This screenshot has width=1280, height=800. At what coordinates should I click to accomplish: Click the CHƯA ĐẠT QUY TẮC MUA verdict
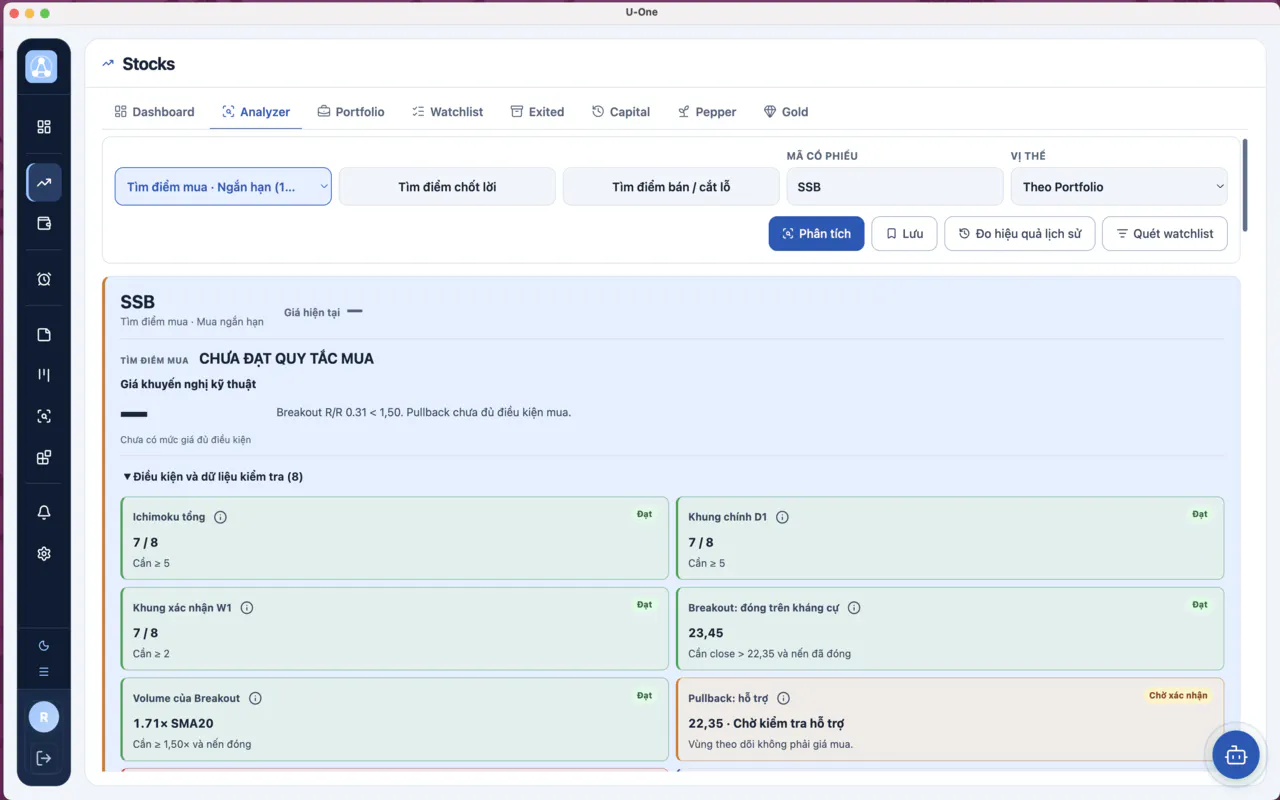point(286,358)
